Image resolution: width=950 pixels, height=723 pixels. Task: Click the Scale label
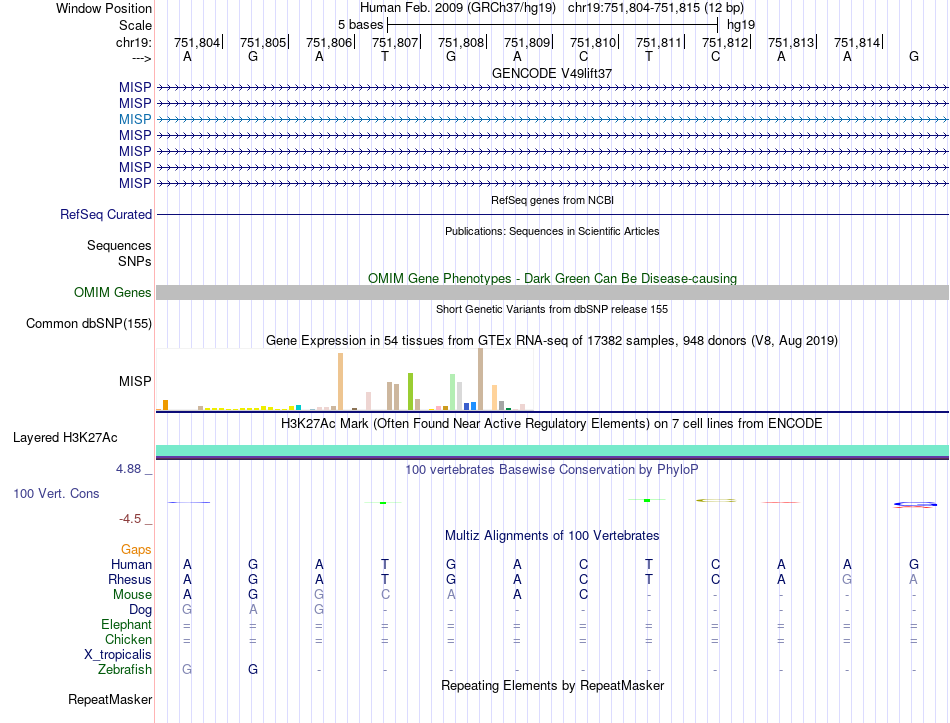point(135,25)
